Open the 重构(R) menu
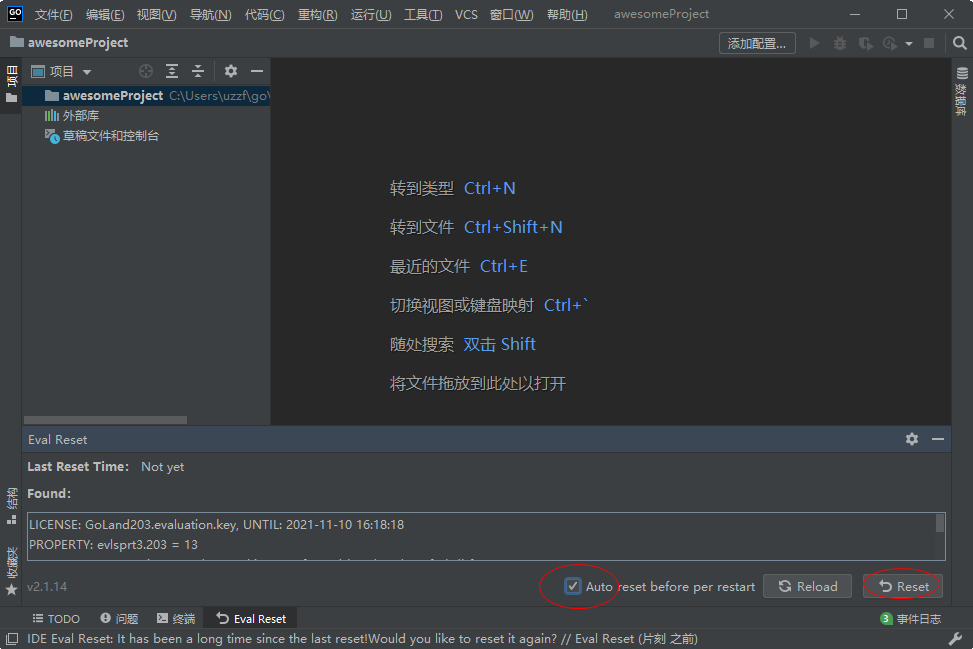Viewport: 973px width, 649px height. [317, 14]
